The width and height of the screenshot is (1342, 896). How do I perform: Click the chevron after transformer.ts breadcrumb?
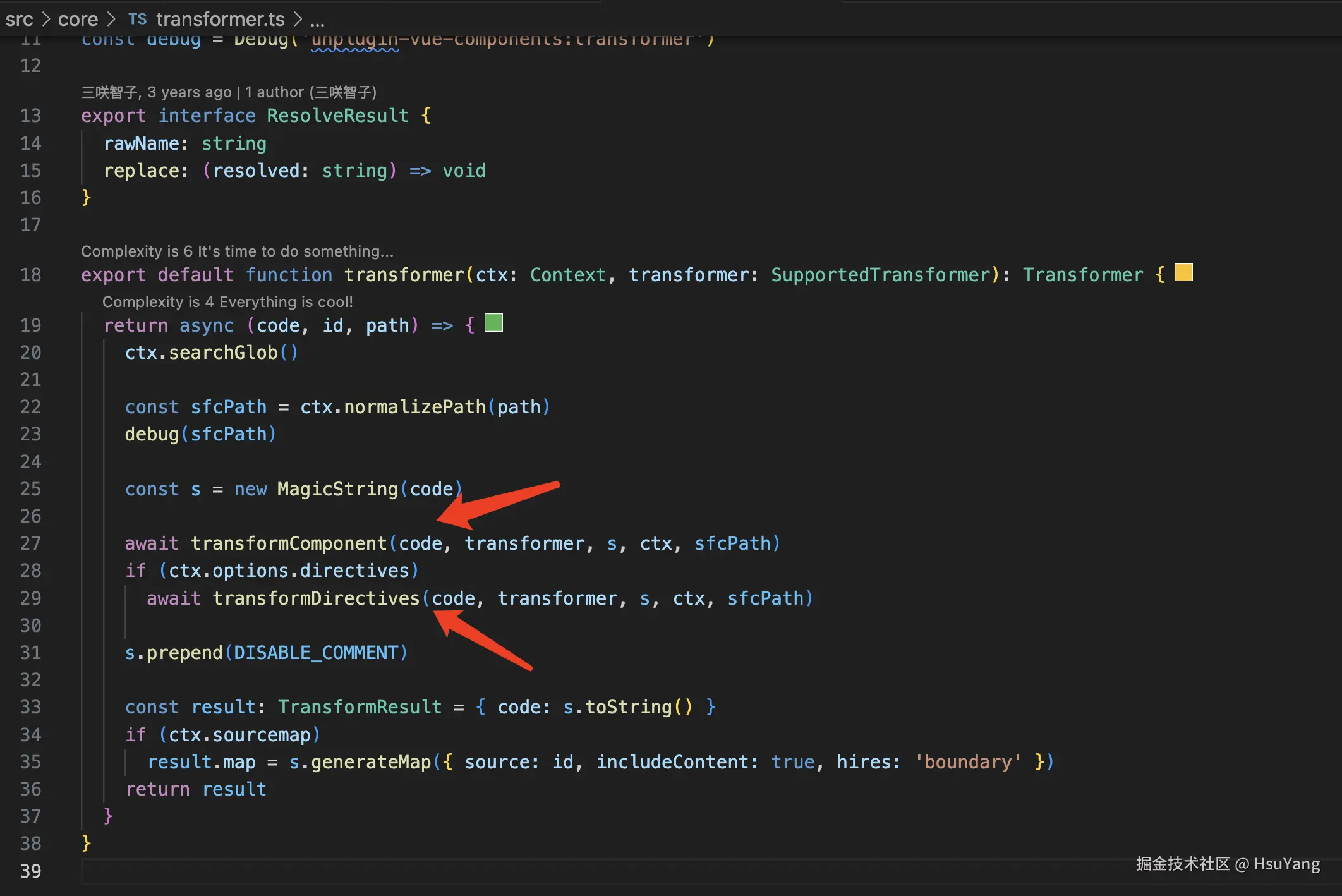click(x=298, y=19)
